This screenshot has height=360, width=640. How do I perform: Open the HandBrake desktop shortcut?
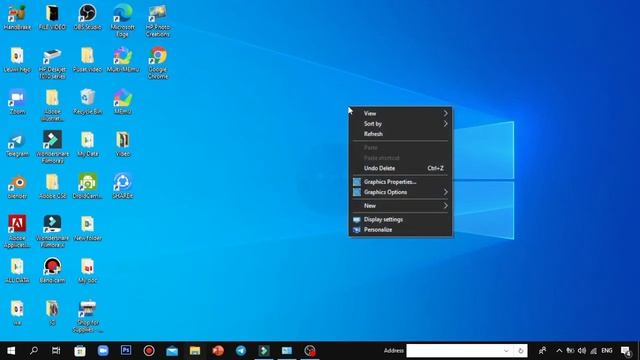point(17,17)
